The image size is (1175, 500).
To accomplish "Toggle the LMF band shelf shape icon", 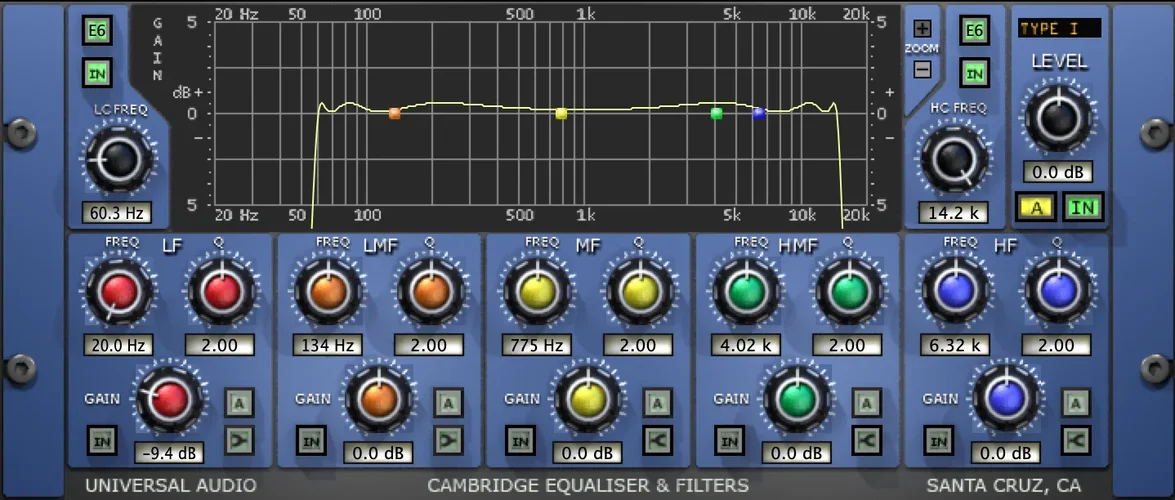I will coord(448,440).
